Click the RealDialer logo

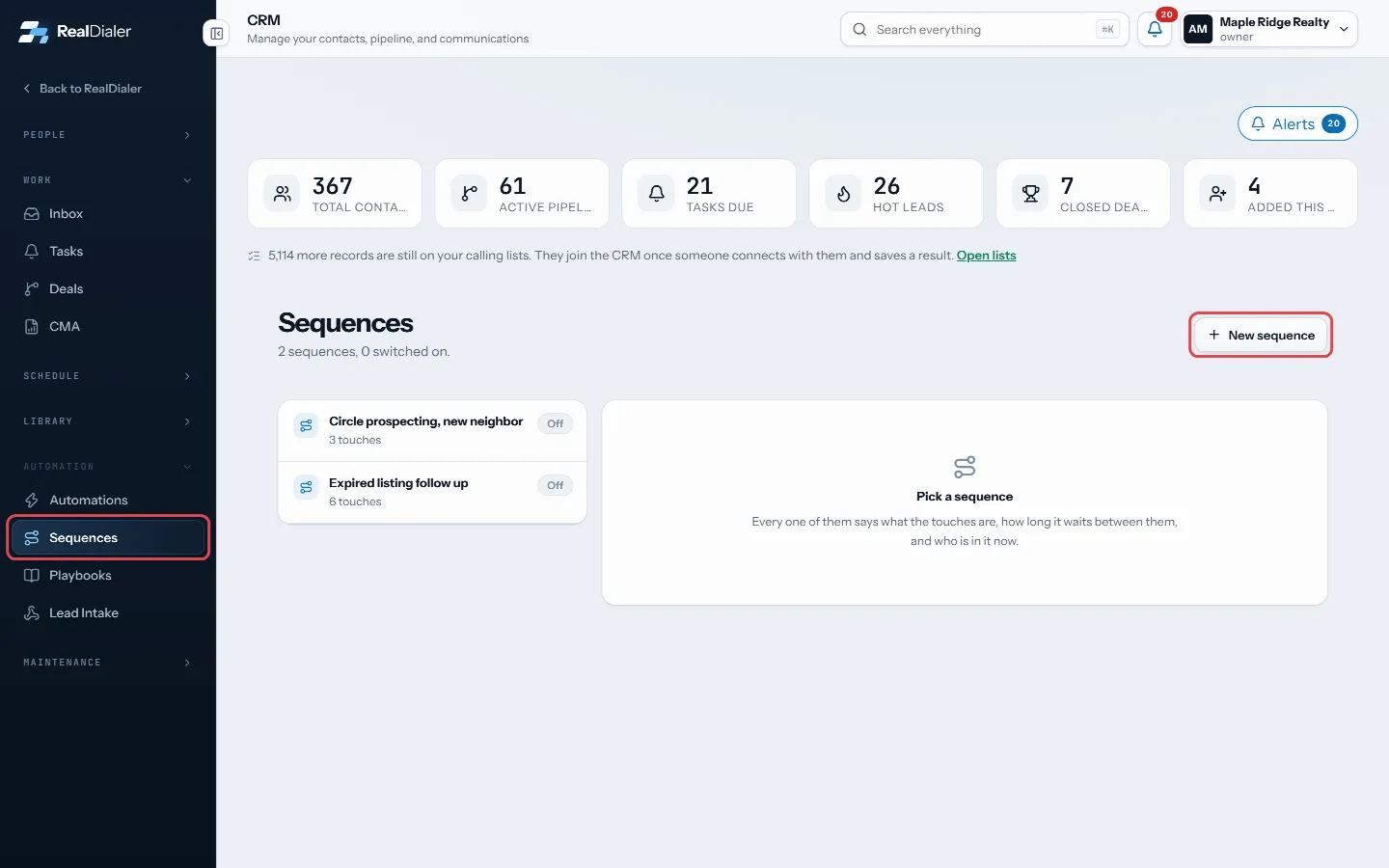tap(74, 32)
